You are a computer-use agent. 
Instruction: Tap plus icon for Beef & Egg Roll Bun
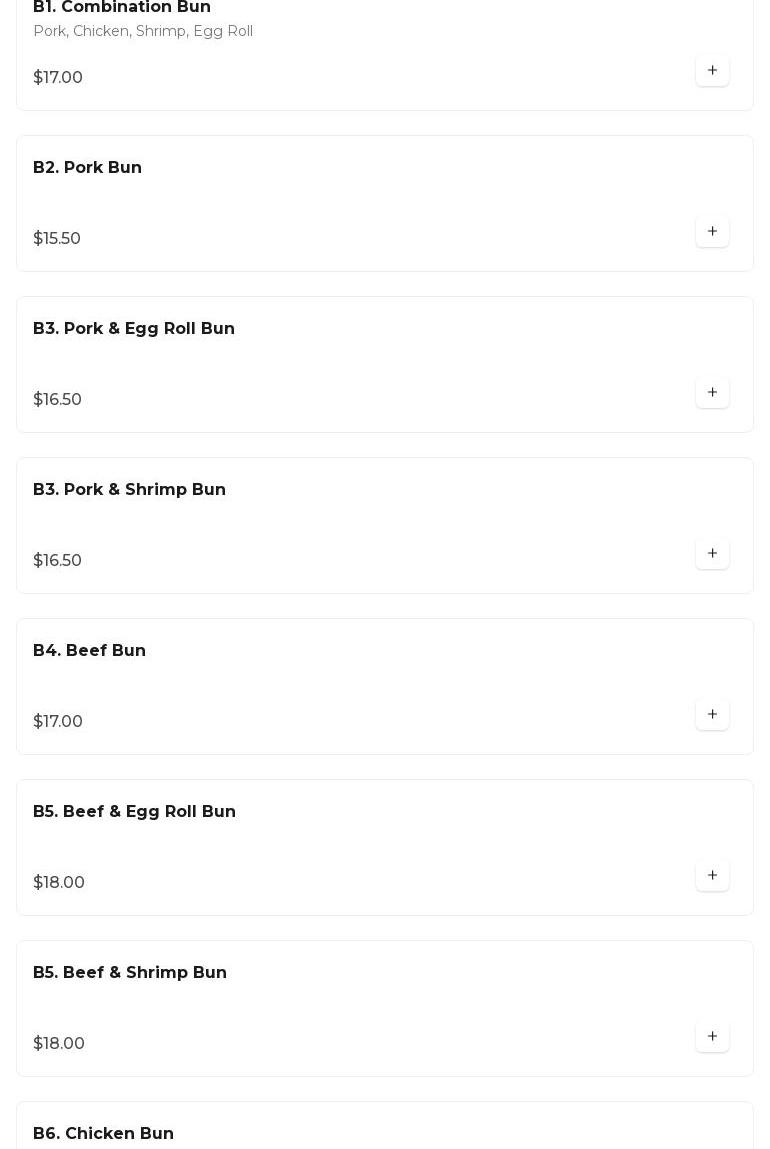(712, 876)
